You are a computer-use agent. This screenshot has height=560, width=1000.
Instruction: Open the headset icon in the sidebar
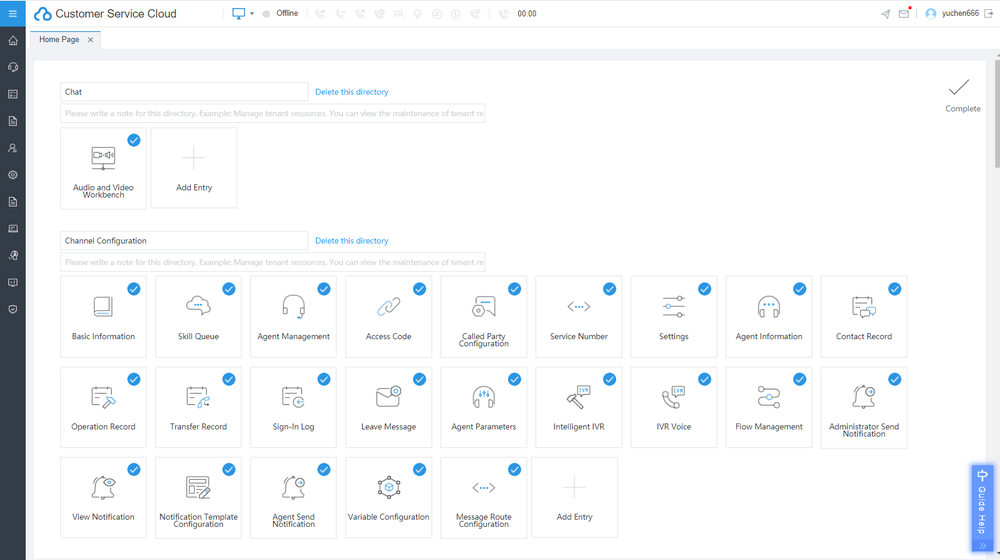[13, 68]
